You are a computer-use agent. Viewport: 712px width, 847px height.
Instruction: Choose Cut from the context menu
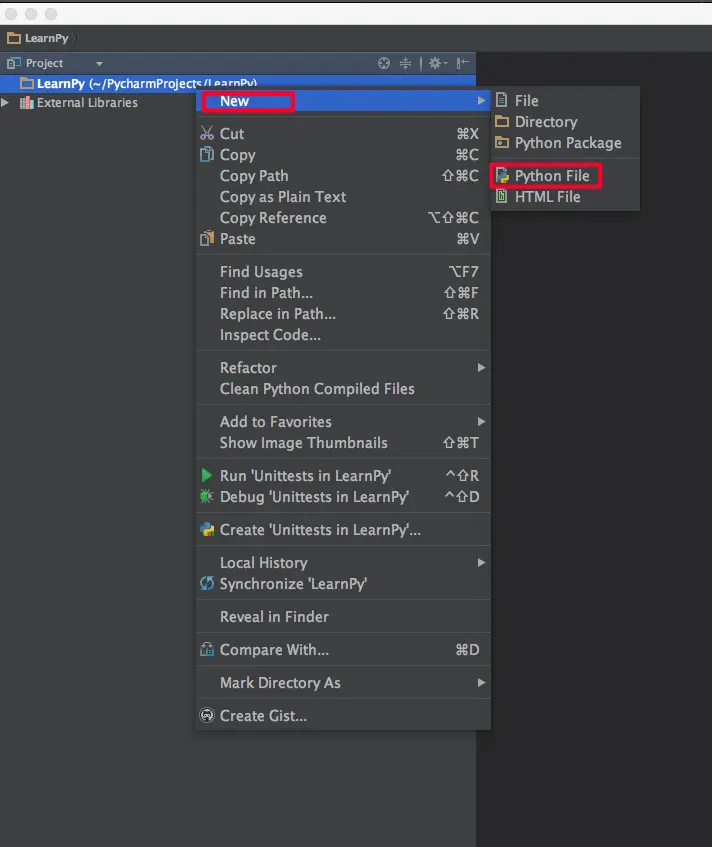[343, 133]
